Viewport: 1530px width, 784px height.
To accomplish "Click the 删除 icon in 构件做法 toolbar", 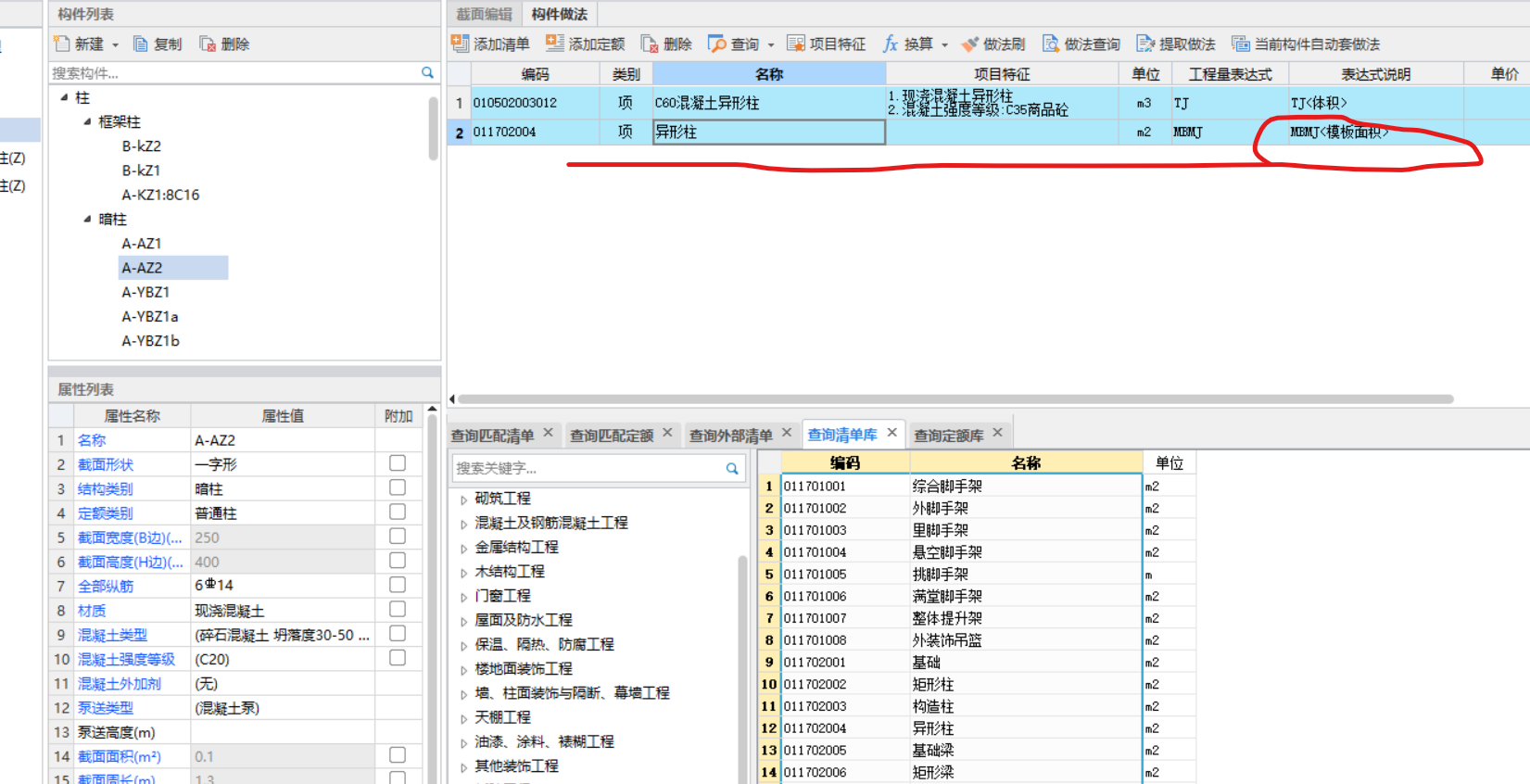I will (x=650, y=44).
